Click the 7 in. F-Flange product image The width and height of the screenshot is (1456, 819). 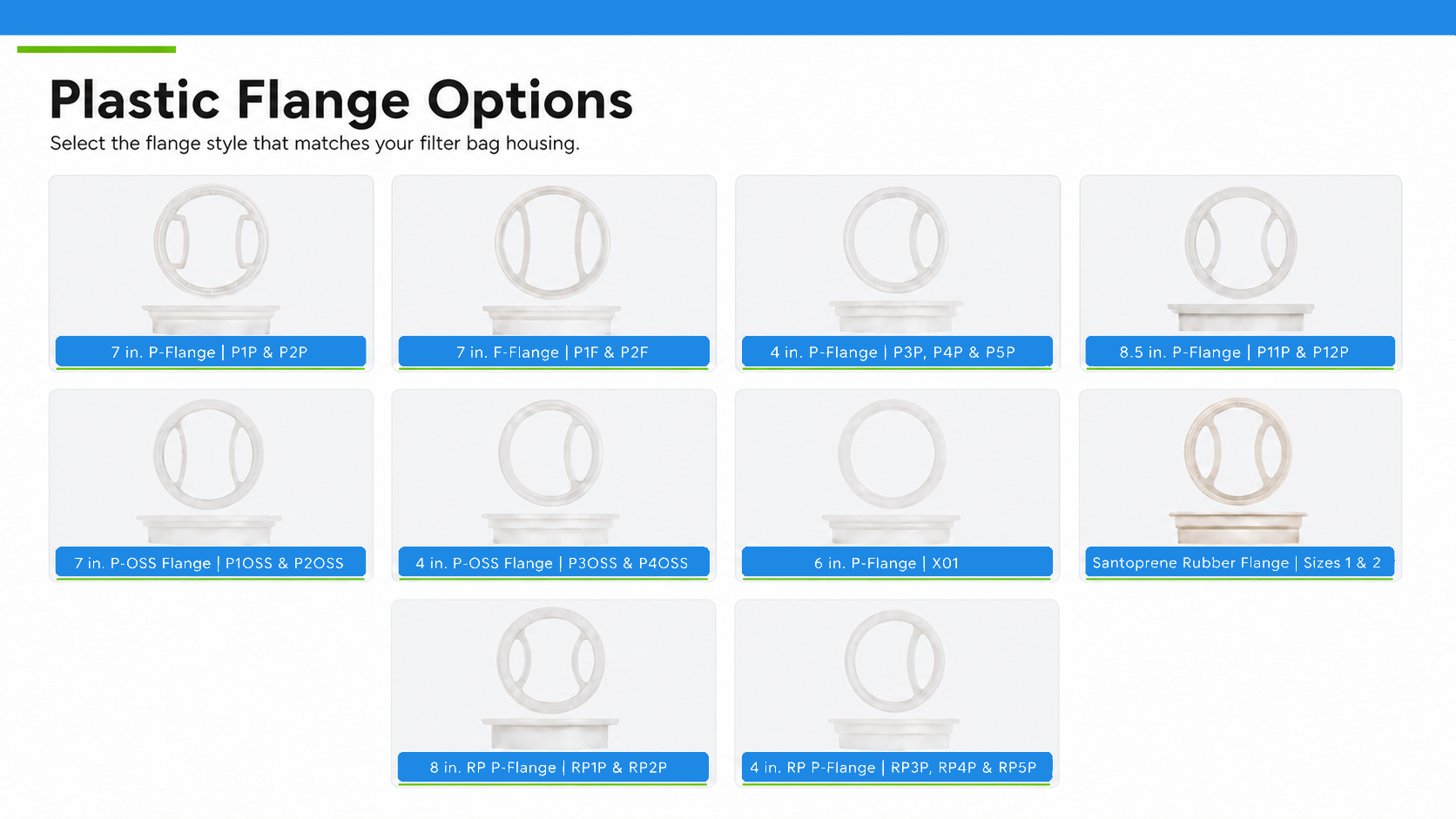552,258
